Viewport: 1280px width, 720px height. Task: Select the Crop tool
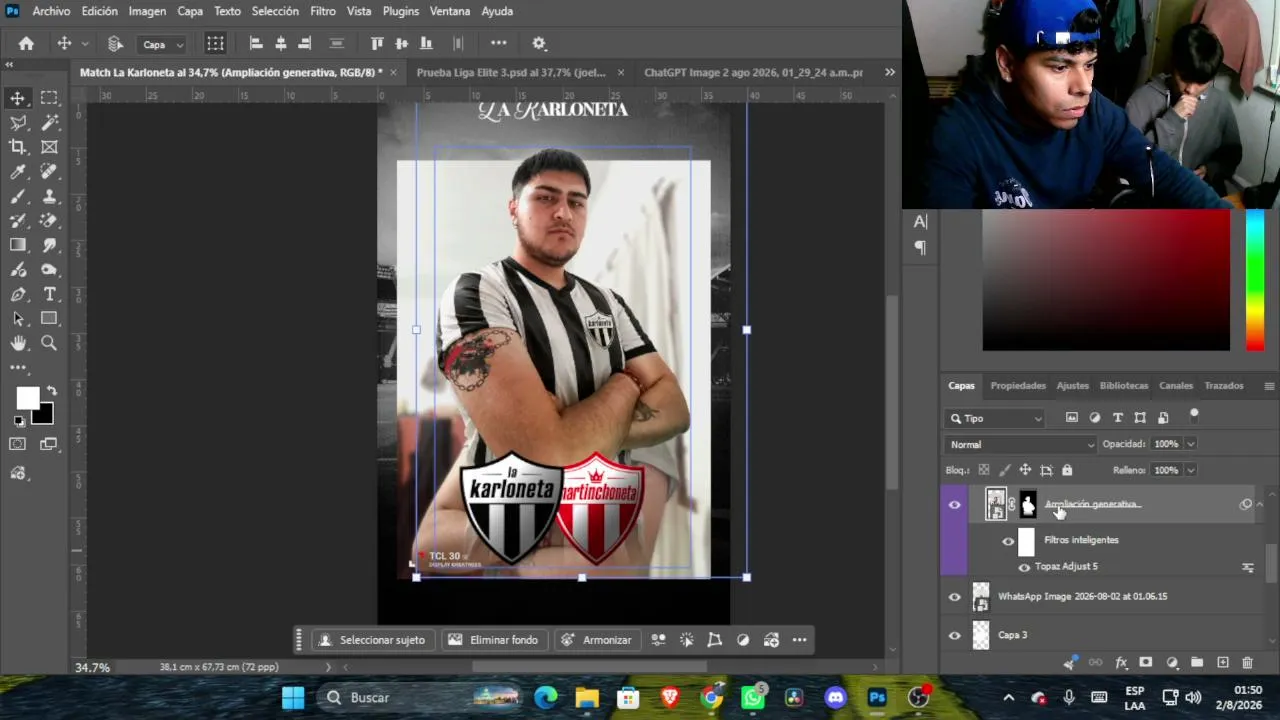pos(18,147)
